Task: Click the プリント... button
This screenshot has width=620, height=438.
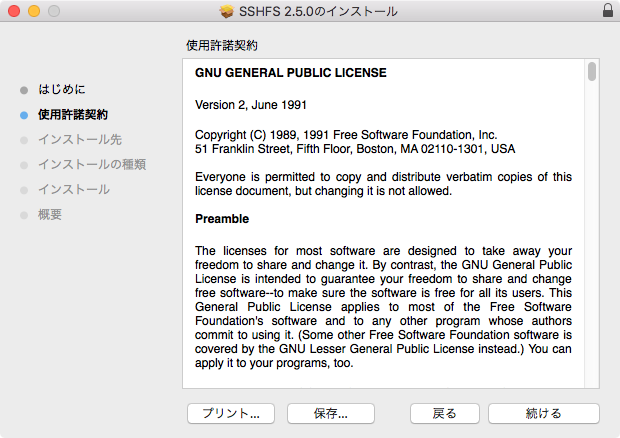Action: 231,413
